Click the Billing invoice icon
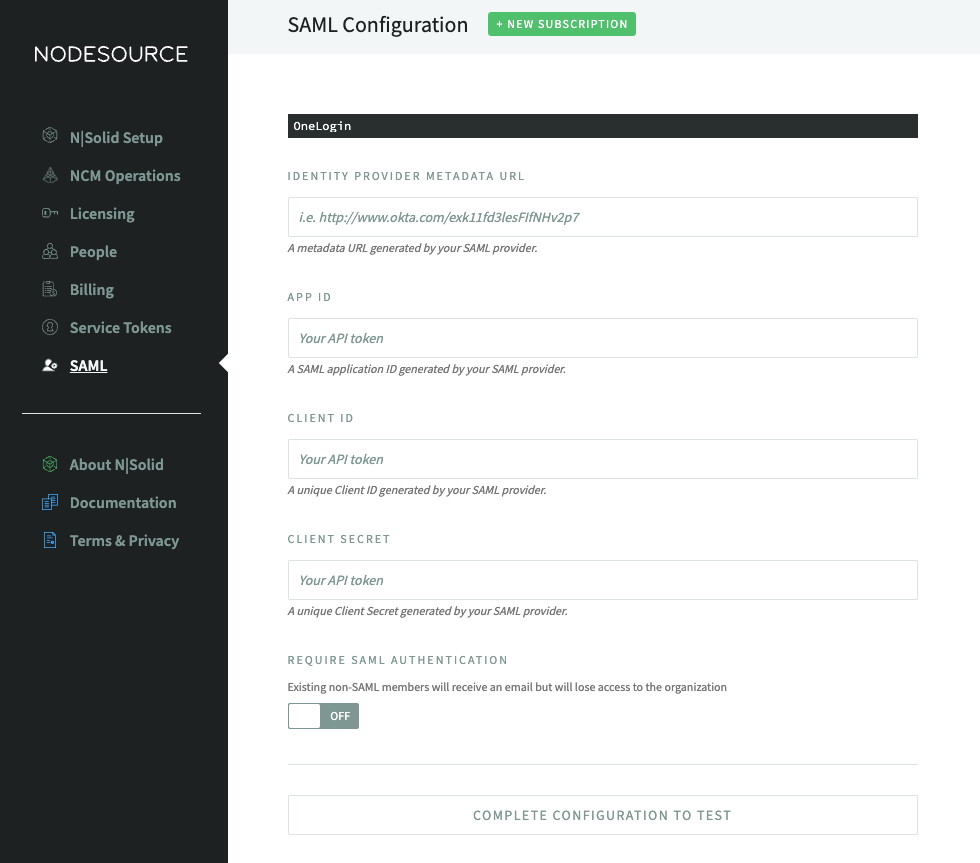Image resolution: width=980 pixels, height=863 pixels. 50,289
